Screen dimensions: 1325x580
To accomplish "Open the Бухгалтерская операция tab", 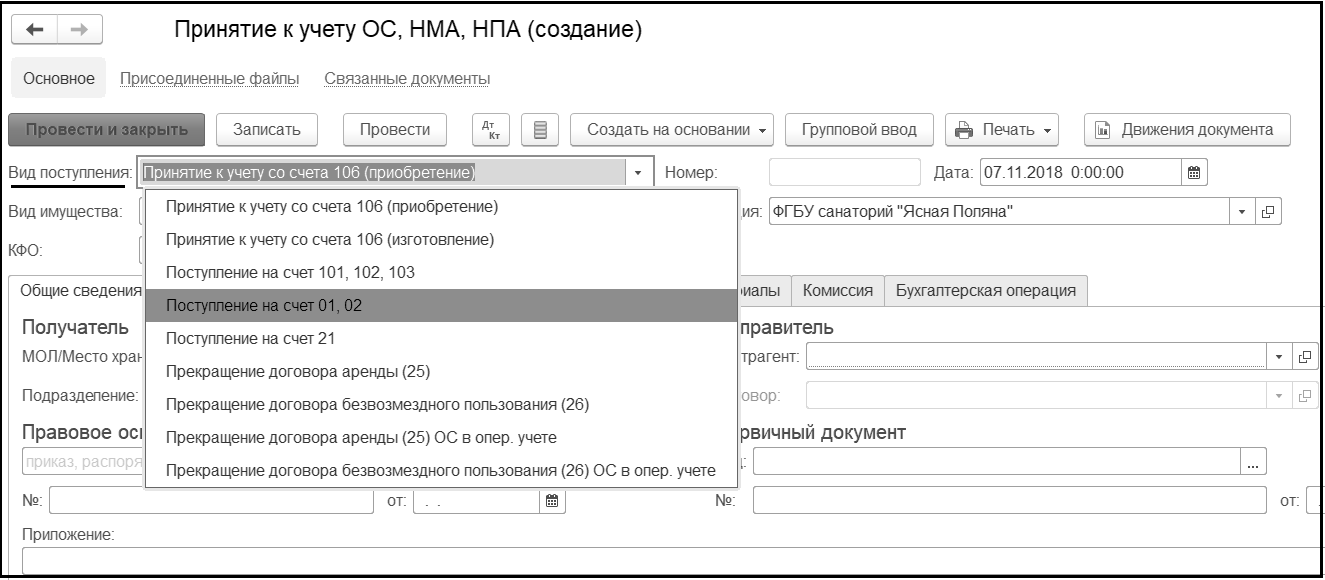I will (986, 291).
